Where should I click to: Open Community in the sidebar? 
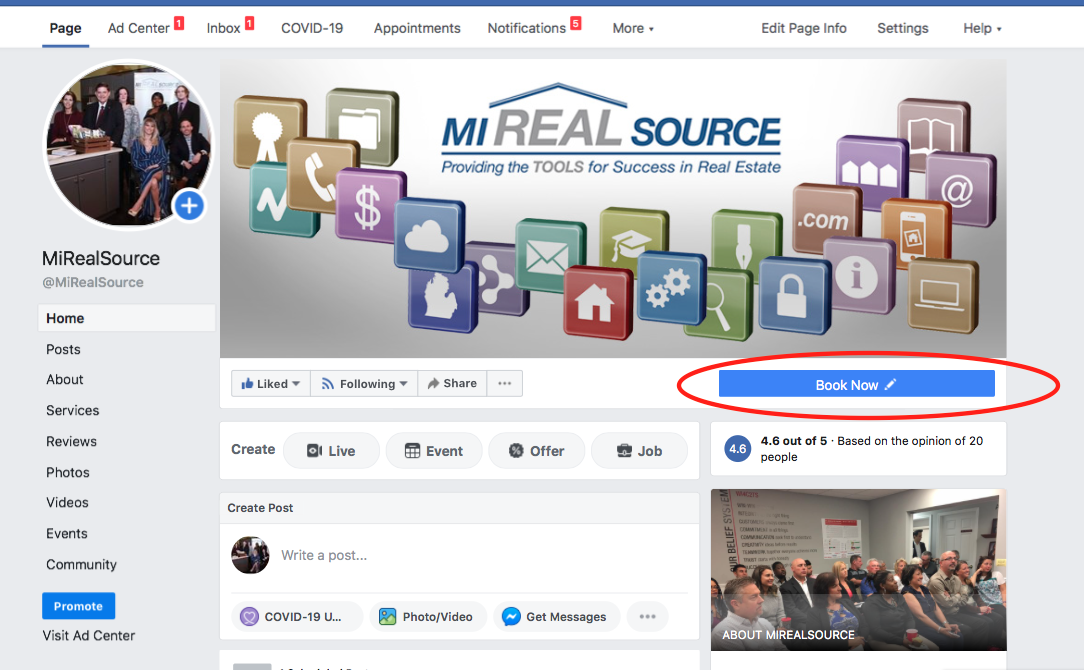81,564
